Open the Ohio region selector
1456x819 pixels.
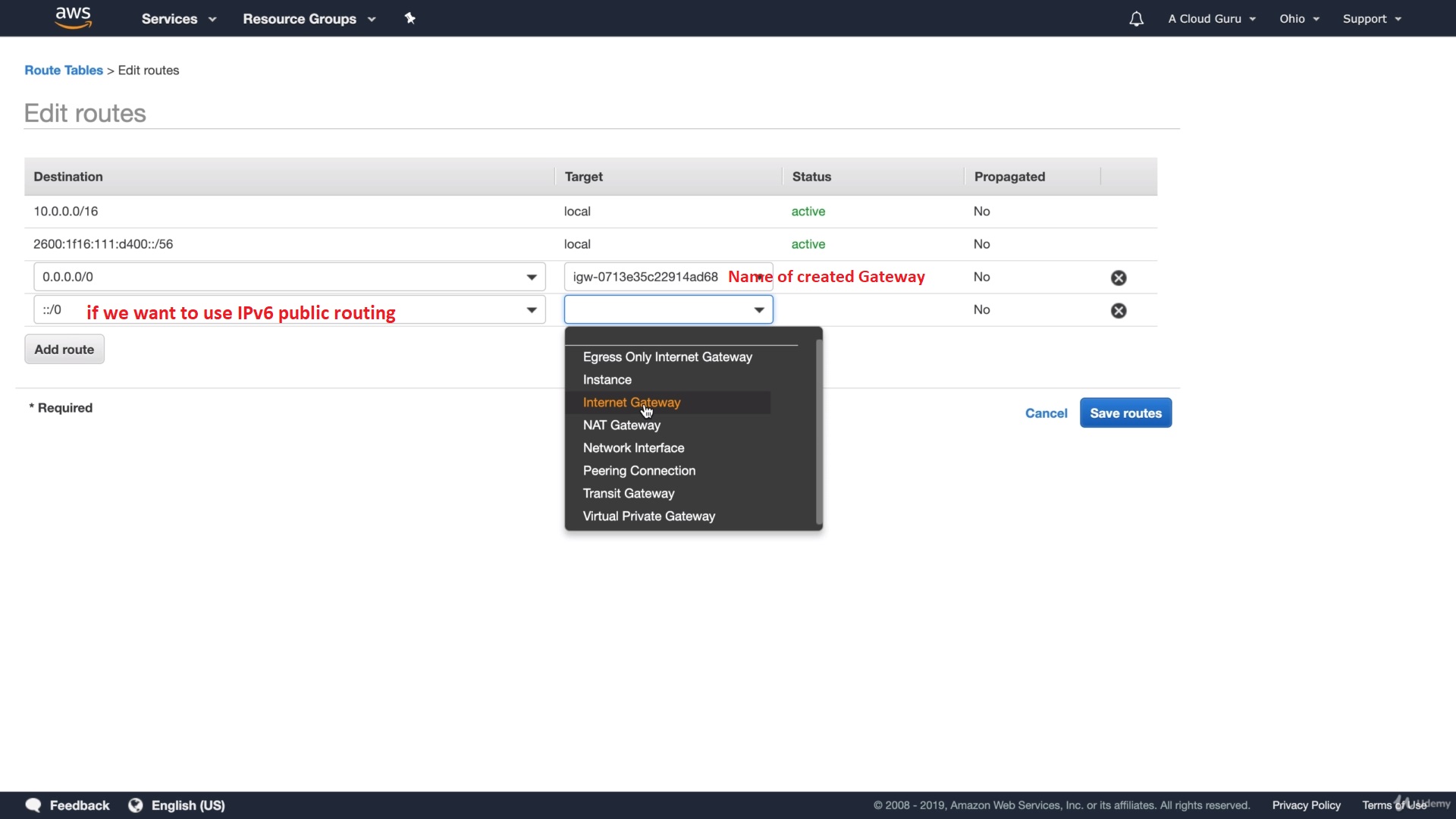tap(1299, 19)
